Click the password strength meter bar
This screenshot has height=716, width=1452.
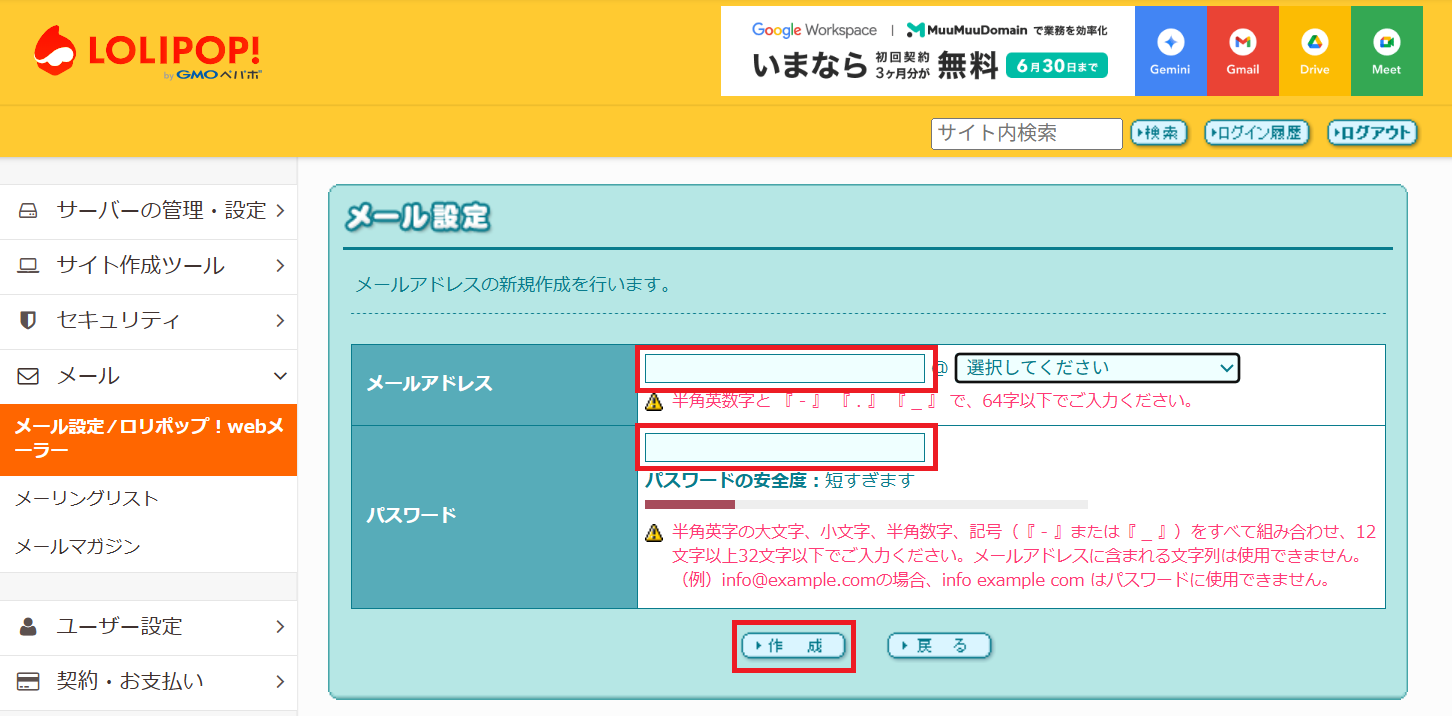[x=866, y=505]
